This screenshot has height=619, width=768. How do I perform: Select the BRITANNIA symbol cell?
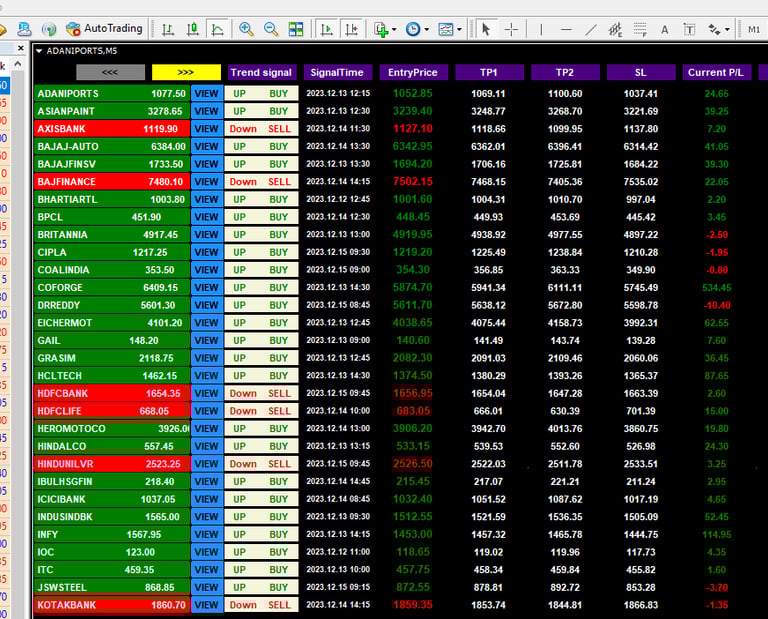pos(112,235)
